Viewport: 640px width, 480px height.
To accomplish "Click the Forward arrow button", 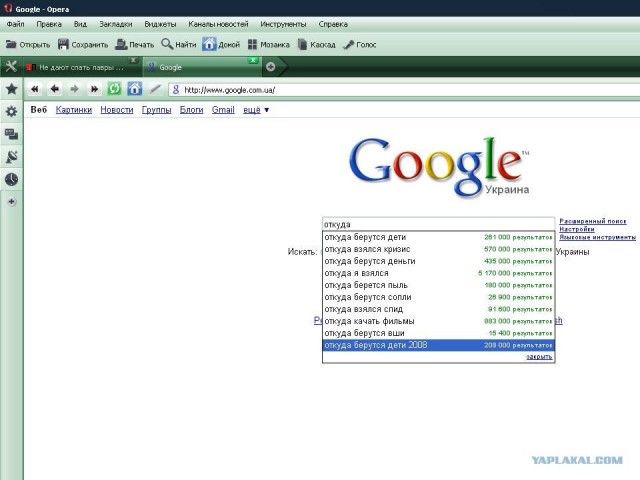I will [74, 89].
